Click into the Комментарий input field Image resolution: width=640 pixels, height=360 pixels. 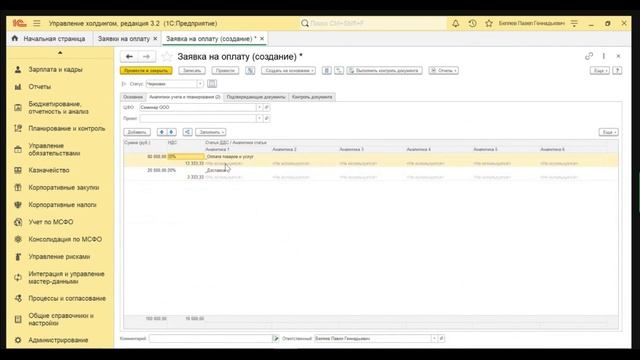point(211,338)
